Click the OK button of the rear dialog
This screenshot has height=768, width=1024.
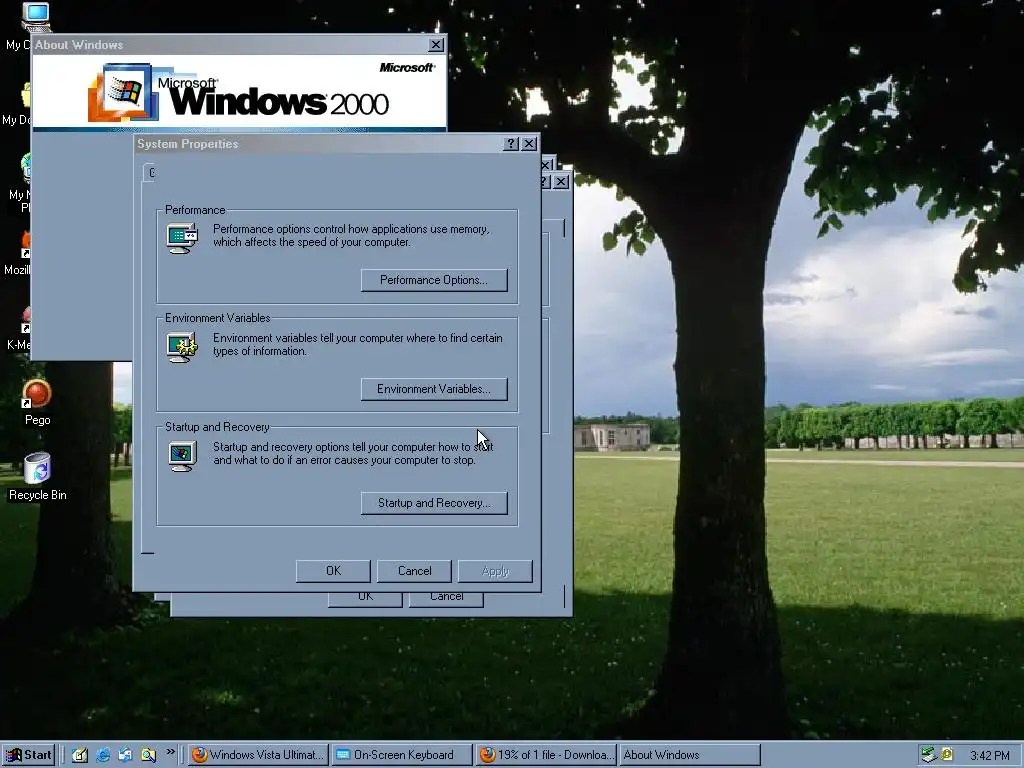(365, 598)
